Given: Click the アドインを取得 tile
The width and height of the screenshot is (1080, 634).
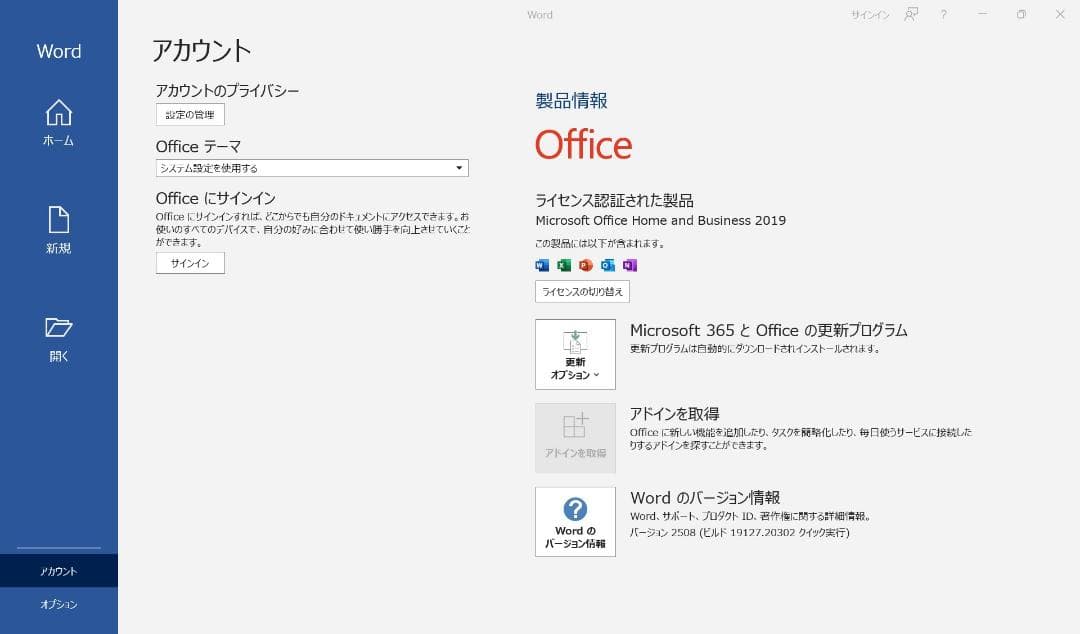Looking at the screenshot, I should (x=575, y=438).
